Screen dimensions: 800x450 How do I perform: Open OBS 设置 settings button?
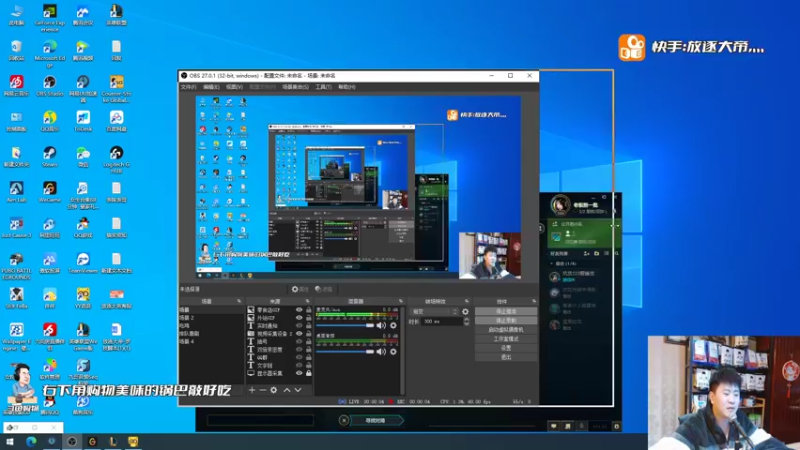click(506, 348)
